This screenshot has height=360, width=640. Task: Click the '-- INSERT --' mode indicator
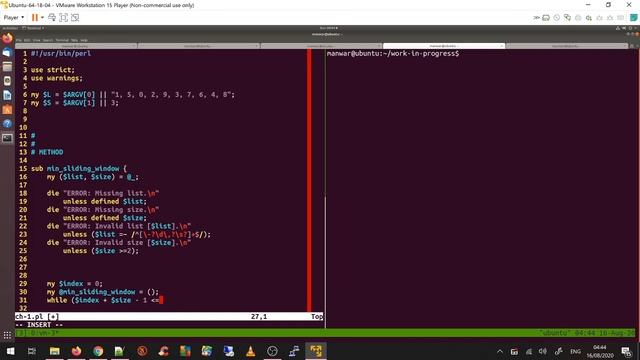39,325
